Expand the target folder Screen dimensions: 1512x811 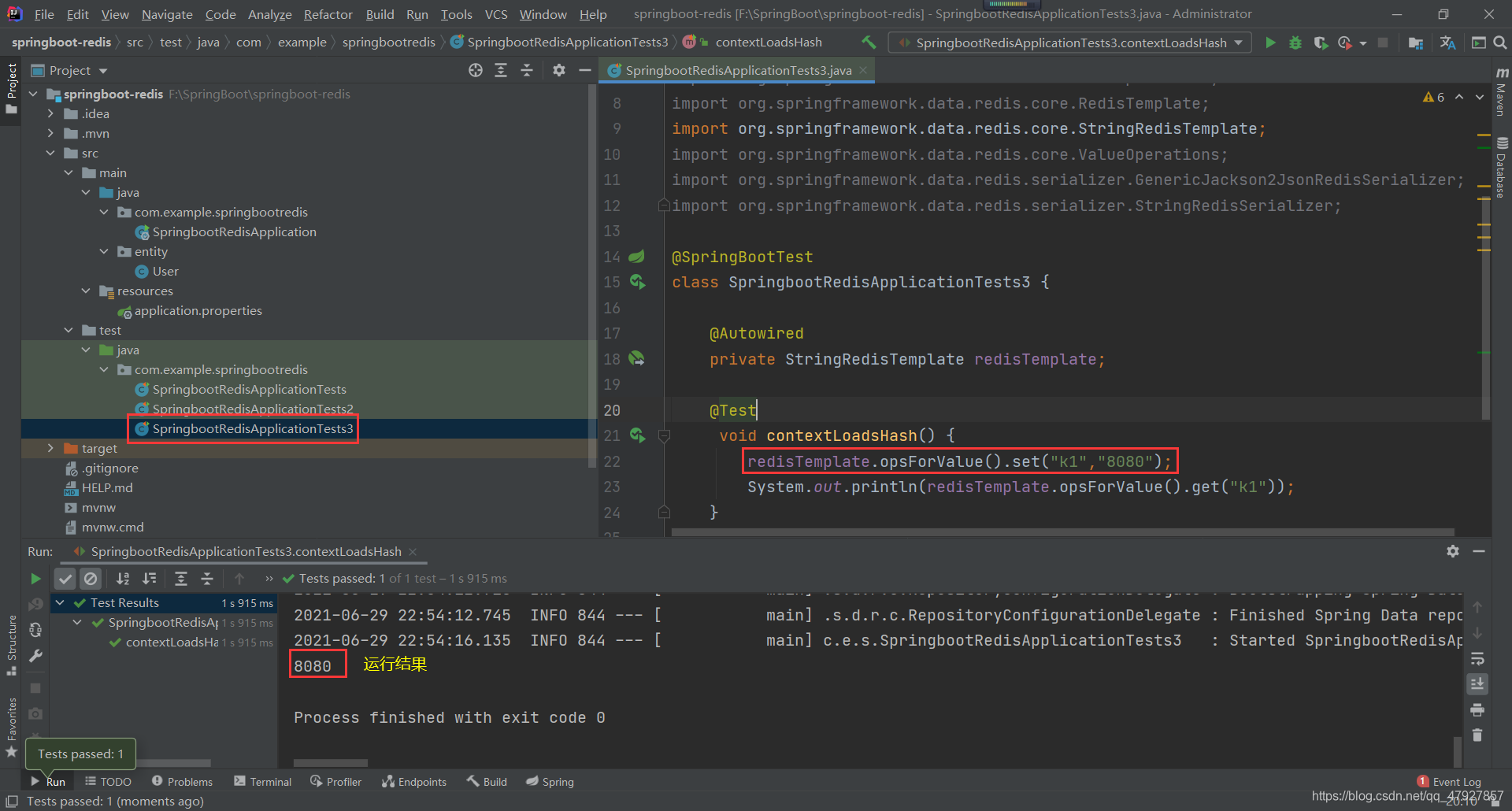point(50,448)
